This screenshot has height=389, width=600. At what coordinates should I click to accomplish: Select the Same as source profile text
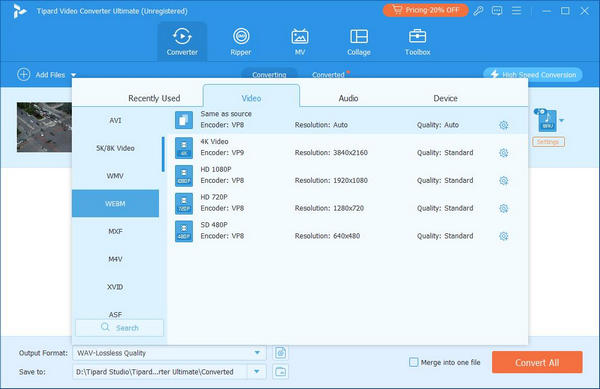point(226,114)
